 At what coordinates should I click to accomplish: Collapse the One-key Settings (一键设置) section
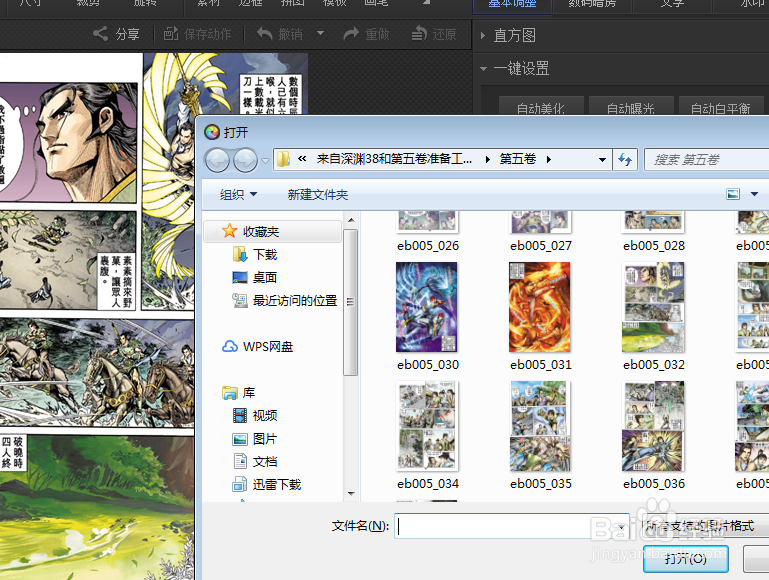484,69
